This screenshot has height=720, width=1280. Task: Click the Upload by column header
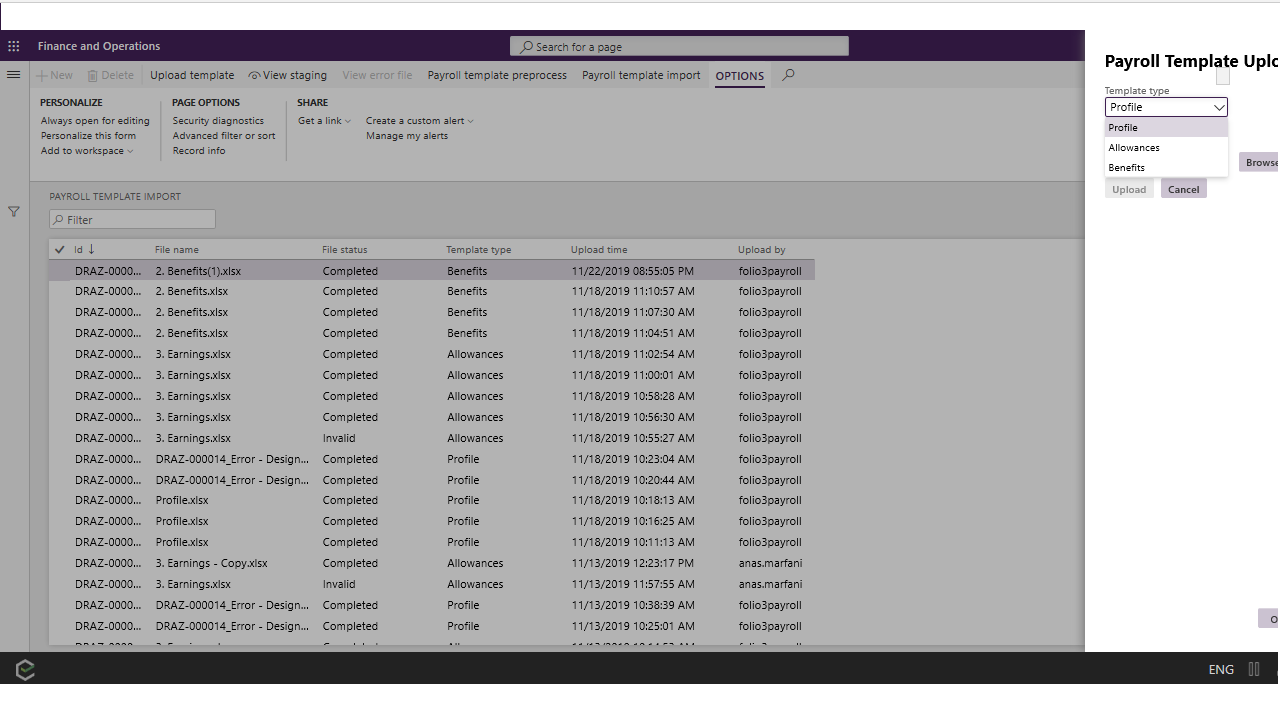762,250
